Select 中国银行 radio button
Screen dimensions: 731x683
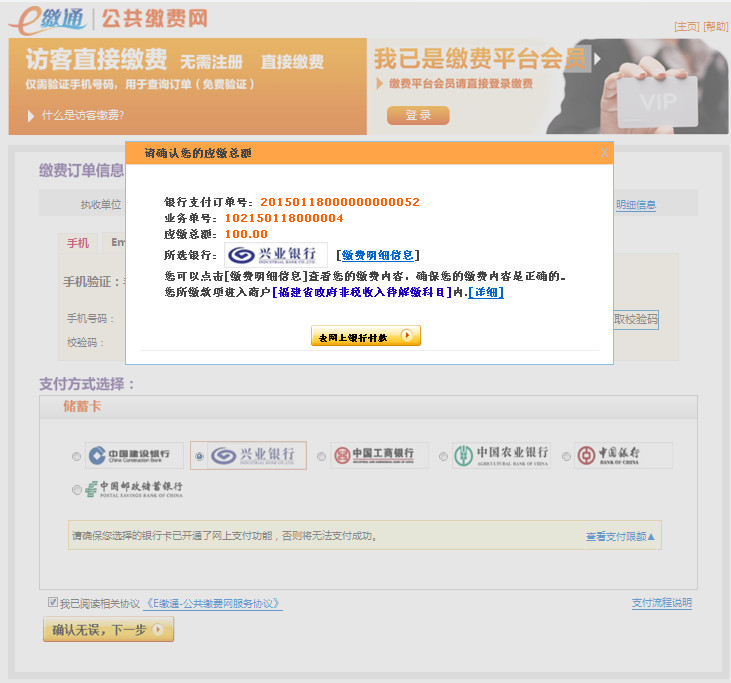[x=566, y=456]
